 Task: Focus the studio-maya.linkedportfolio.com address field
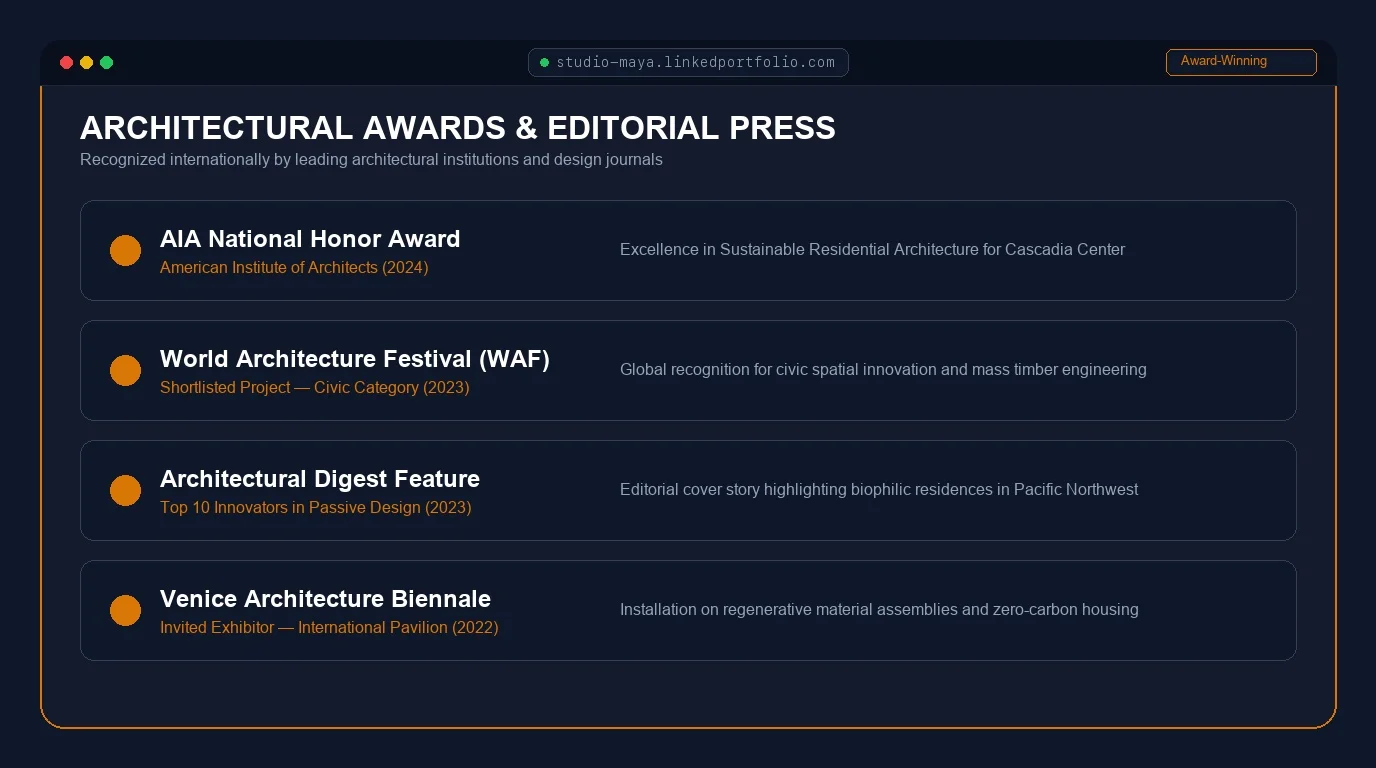pyautogui.click(x=688, y=62)
